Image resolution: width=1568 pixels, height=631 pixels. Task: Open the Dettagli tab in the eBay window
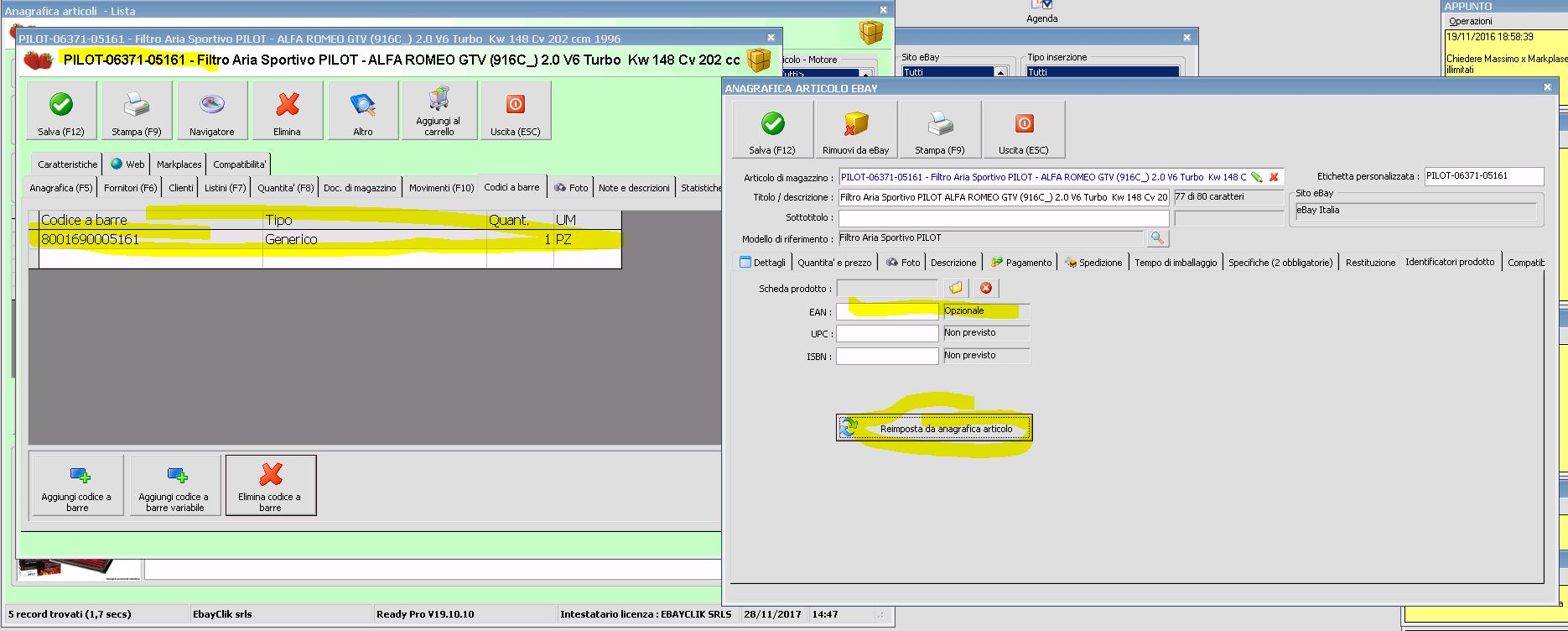[x=762, y=263]
